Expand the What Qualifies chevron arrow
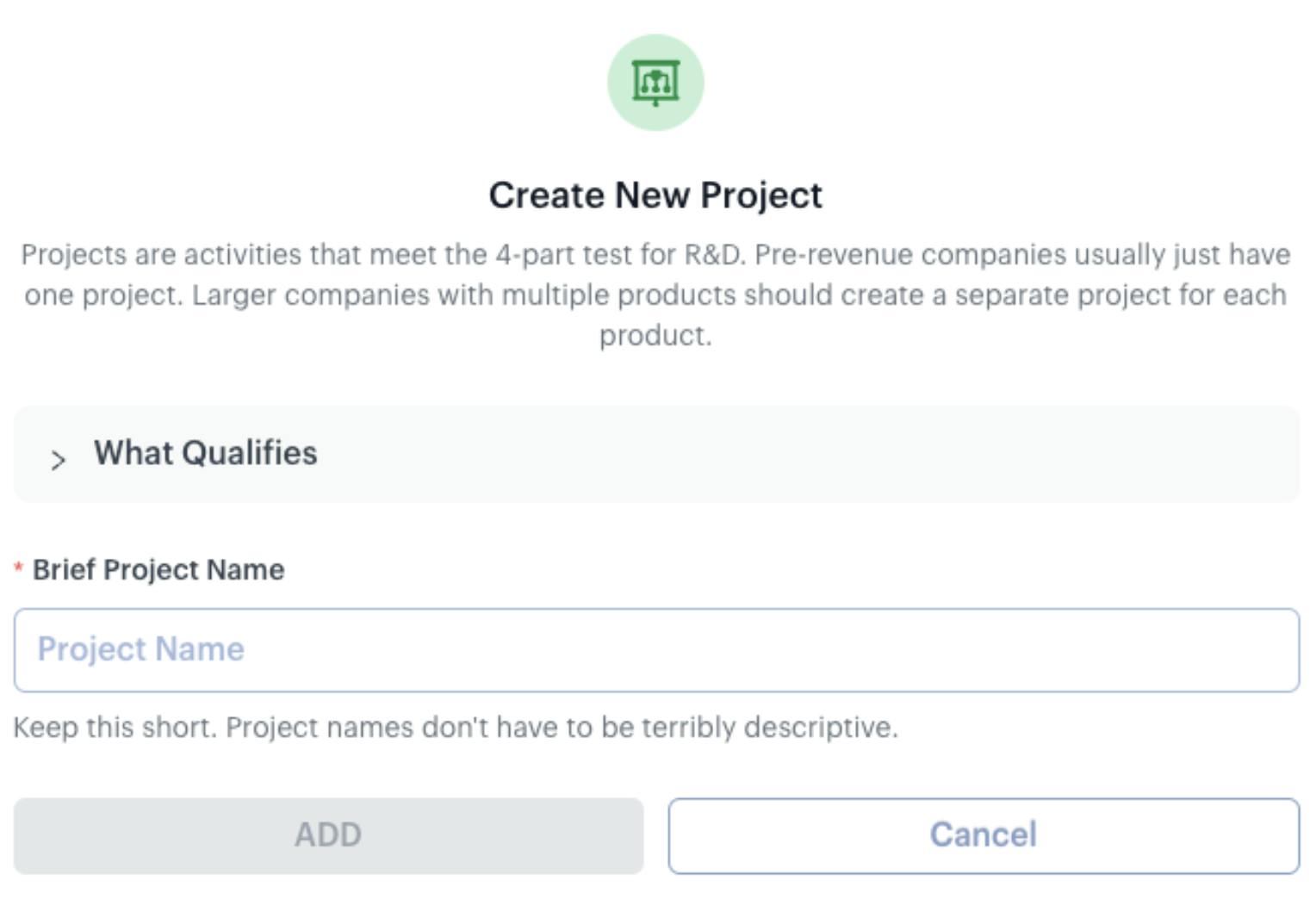1316x918 pixels. click(x=58, y=460)
